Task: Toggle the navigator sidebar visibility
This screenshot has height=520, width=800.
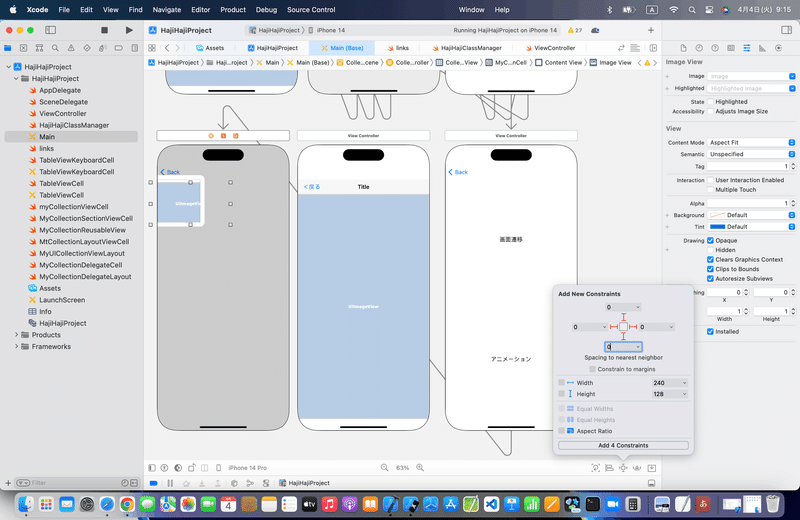Action: coord(51,30)
